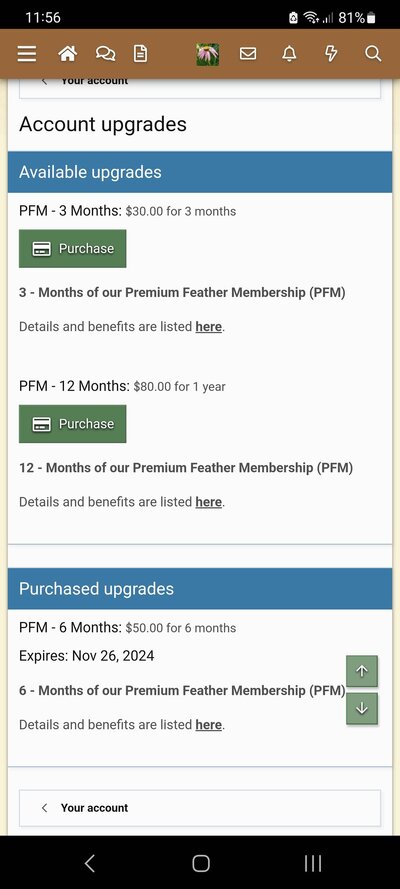Open the articles document icon
The image size is (400, 889).
click(140, 54)
